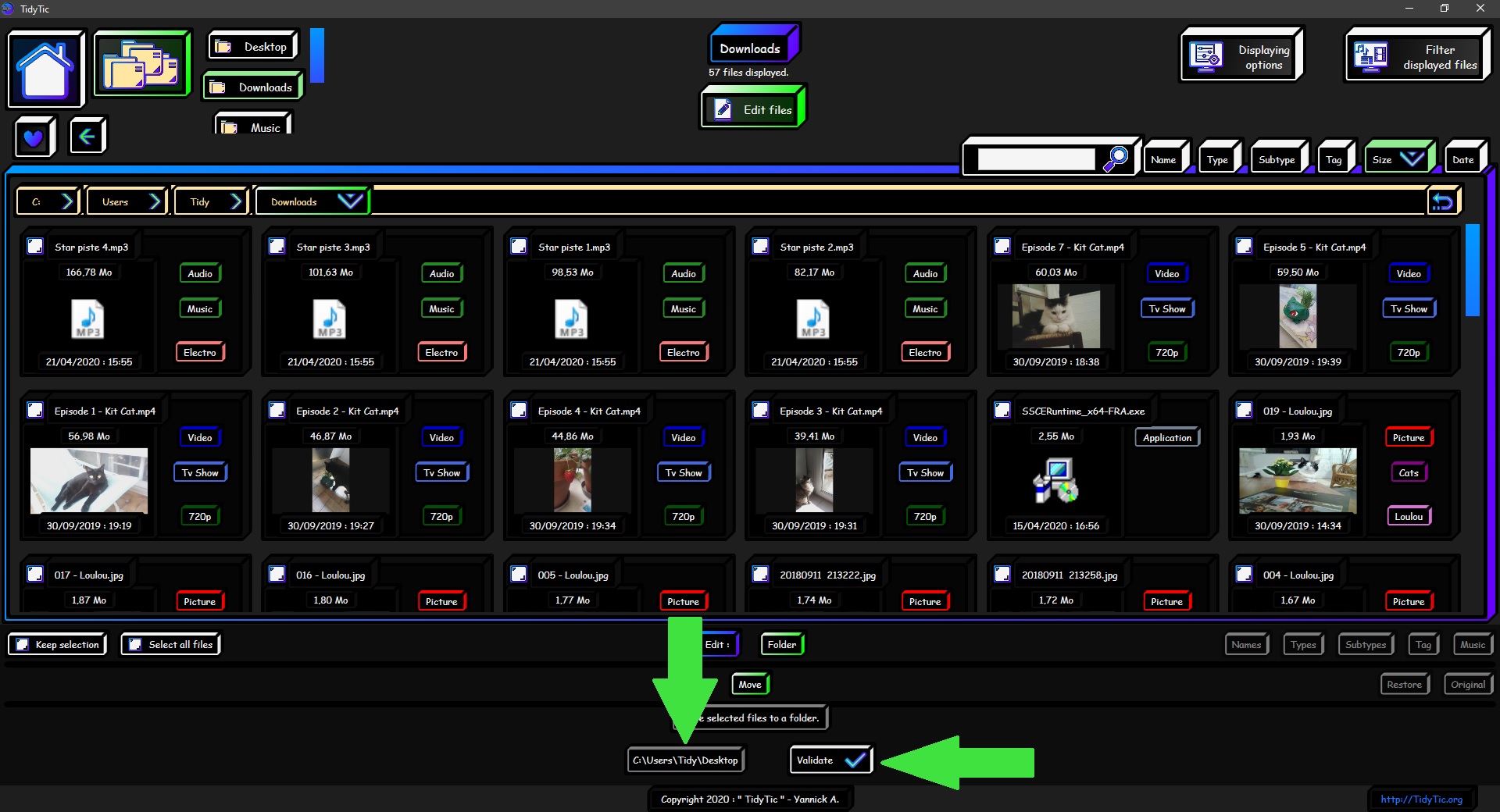Screen dimensions: 1500x812
Task: Open Filter displayed files
Action: (1416, 57)
